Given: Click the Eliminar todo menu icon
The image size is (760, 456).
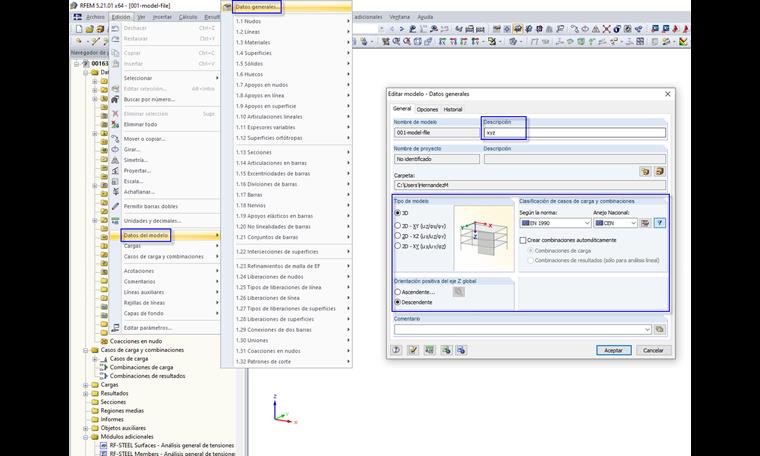Looking at the screenshot, I should tap(115, 124).
